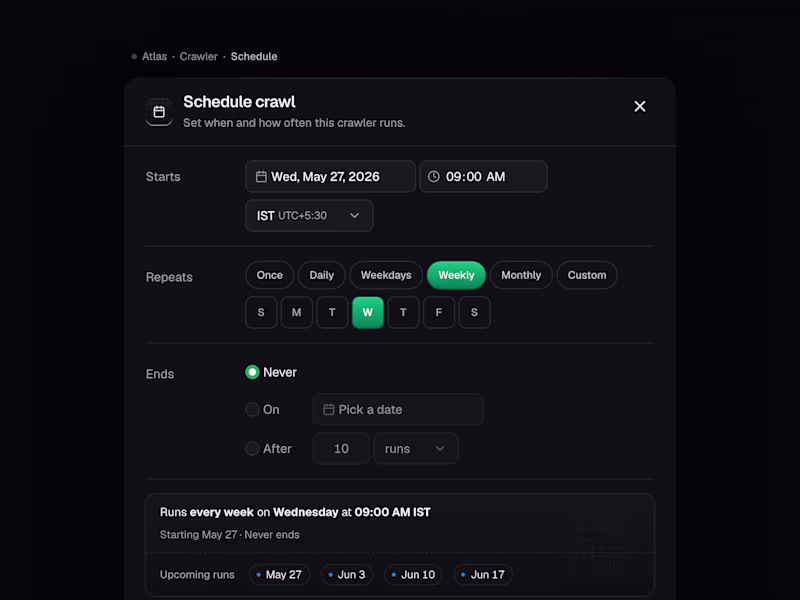Select the Daily repeat option

coord(321,275)
